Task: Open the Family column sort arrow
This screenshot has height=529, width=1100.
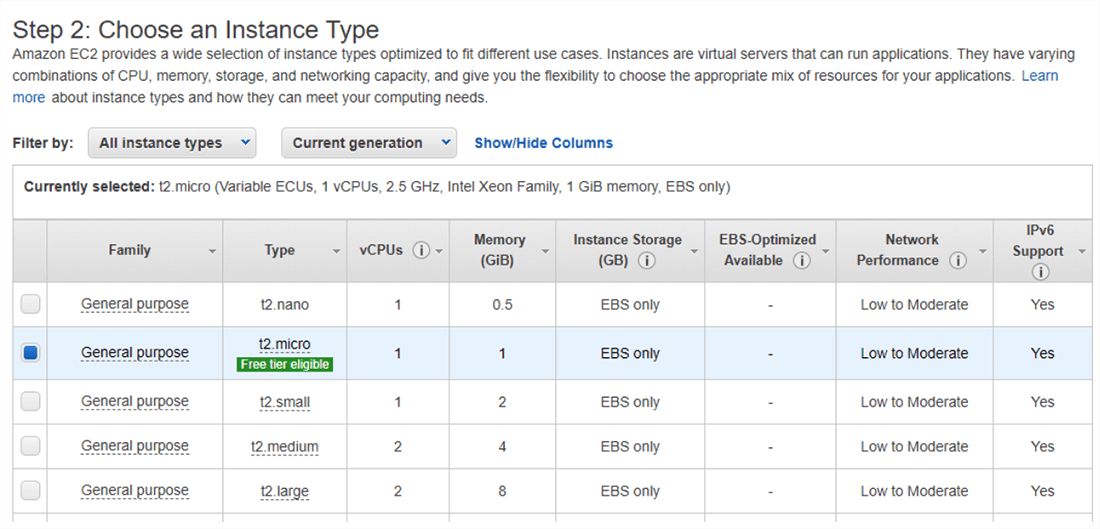Action: click(212, 251)
